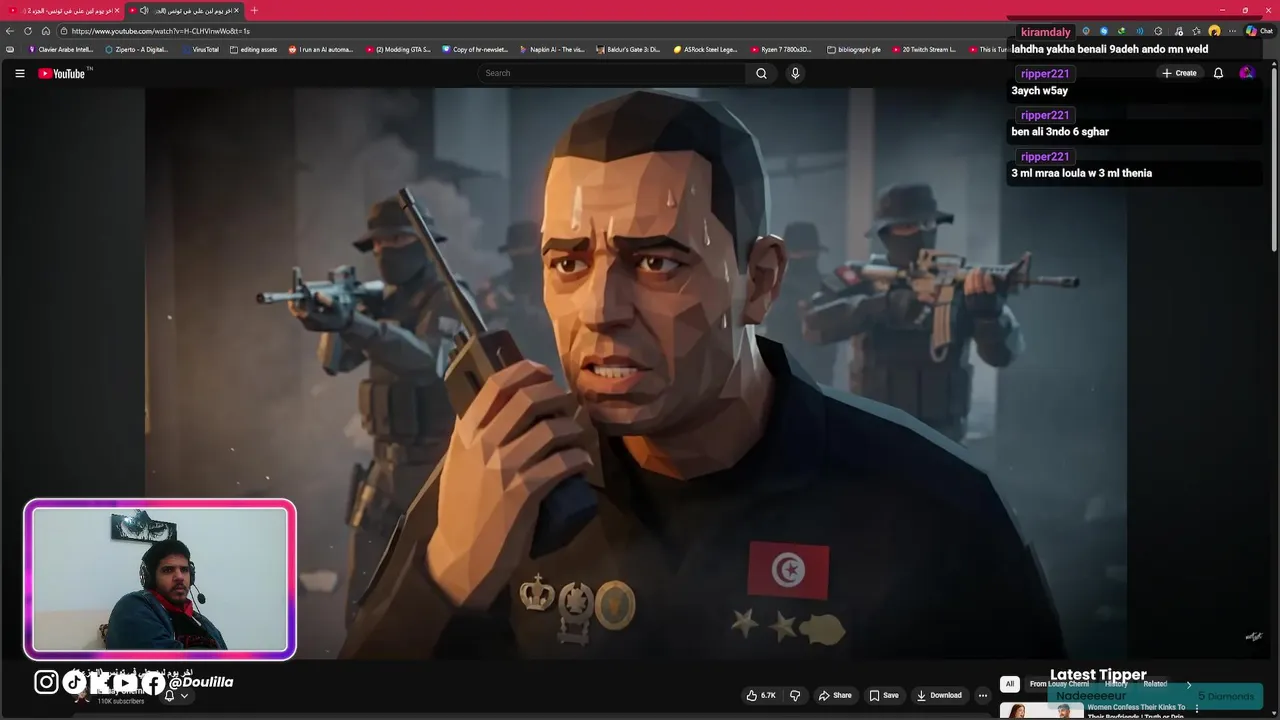This screenshot has width=1280, height=720.
Task: Toggle read aloud icon in address bar
Action: coord(1139,31)
